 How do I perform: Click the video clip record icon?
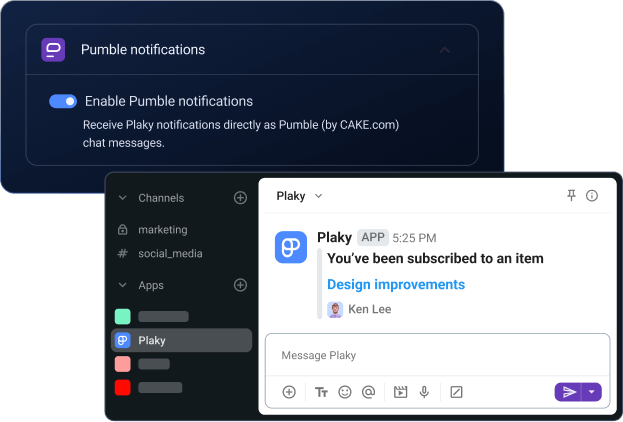tap(401, 392)
